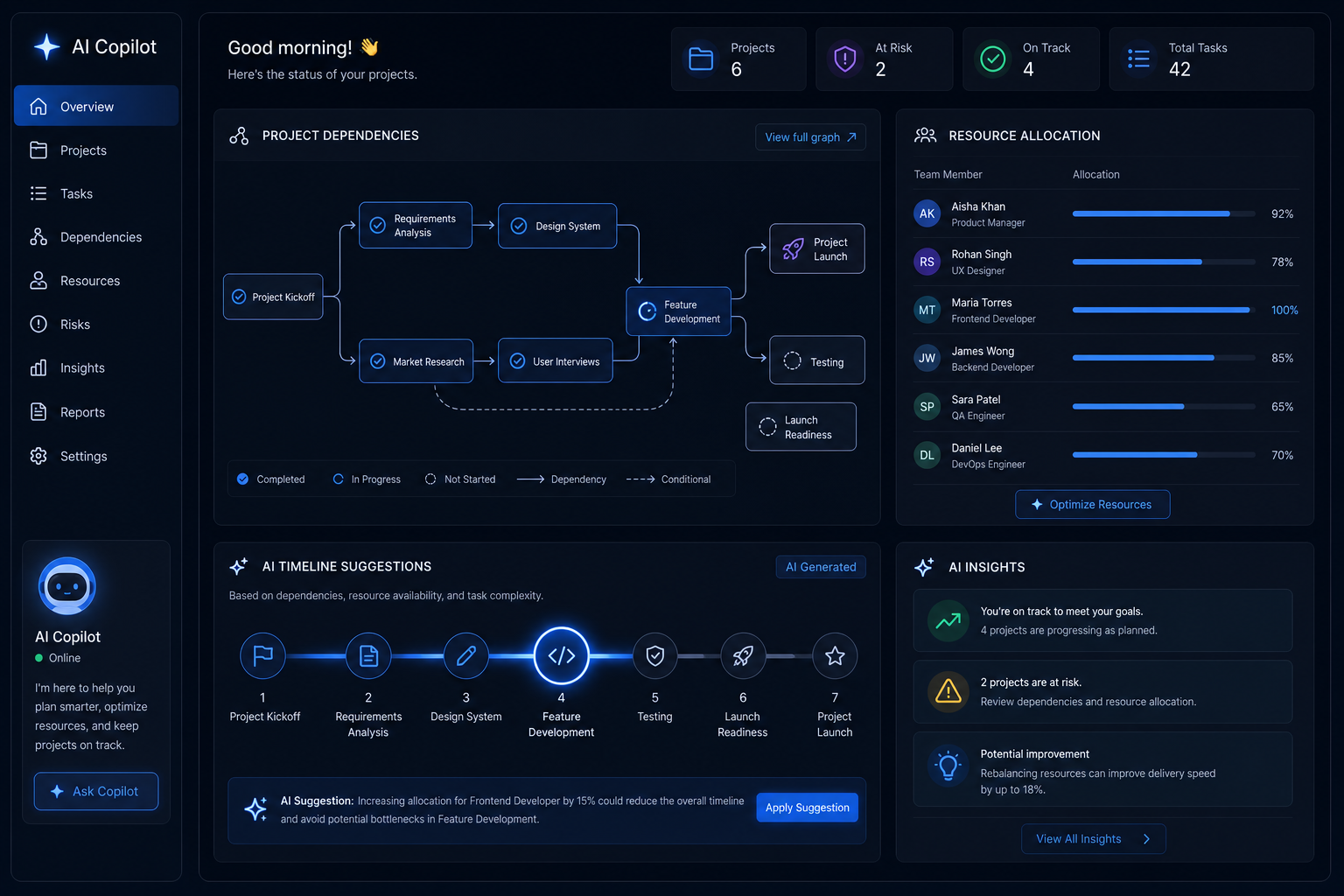Click the On Track checkmark icon
The height and width of the screenshot is (896, 1344).
(992, 59)
